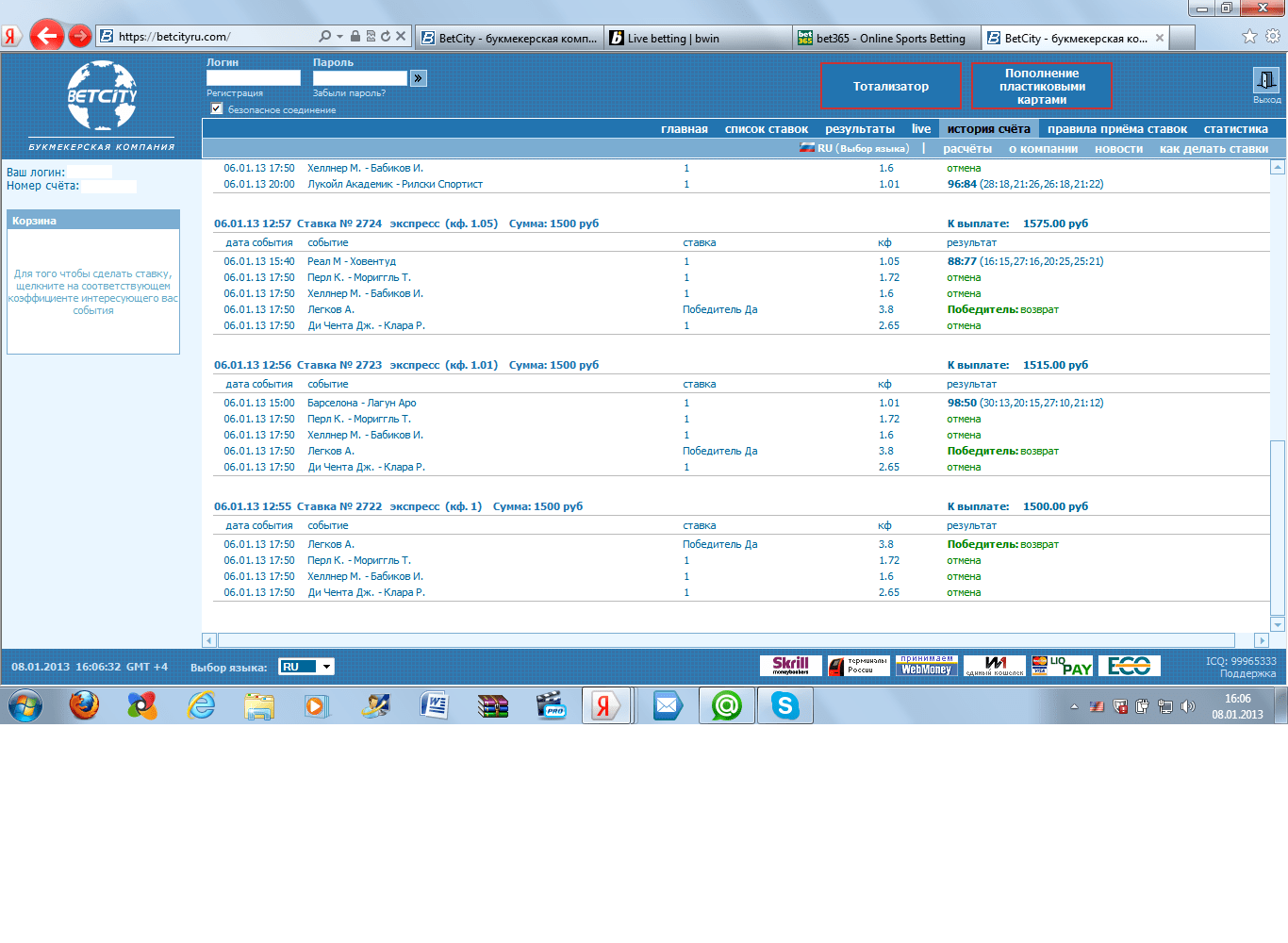Click the WebMoney payment logo
Viewport: 1288px width, 943px height.
(x=926, y=666)
